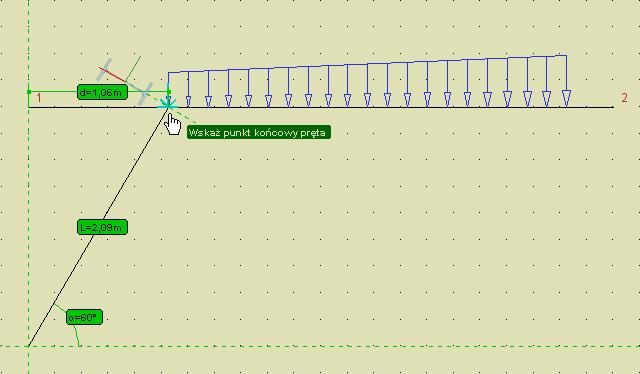Click the 'Wskaż punkt końcowy pręta' tooltip
The height and width of the screenshot is (374, 640).
pyautogui.click(x=259, y=132)
